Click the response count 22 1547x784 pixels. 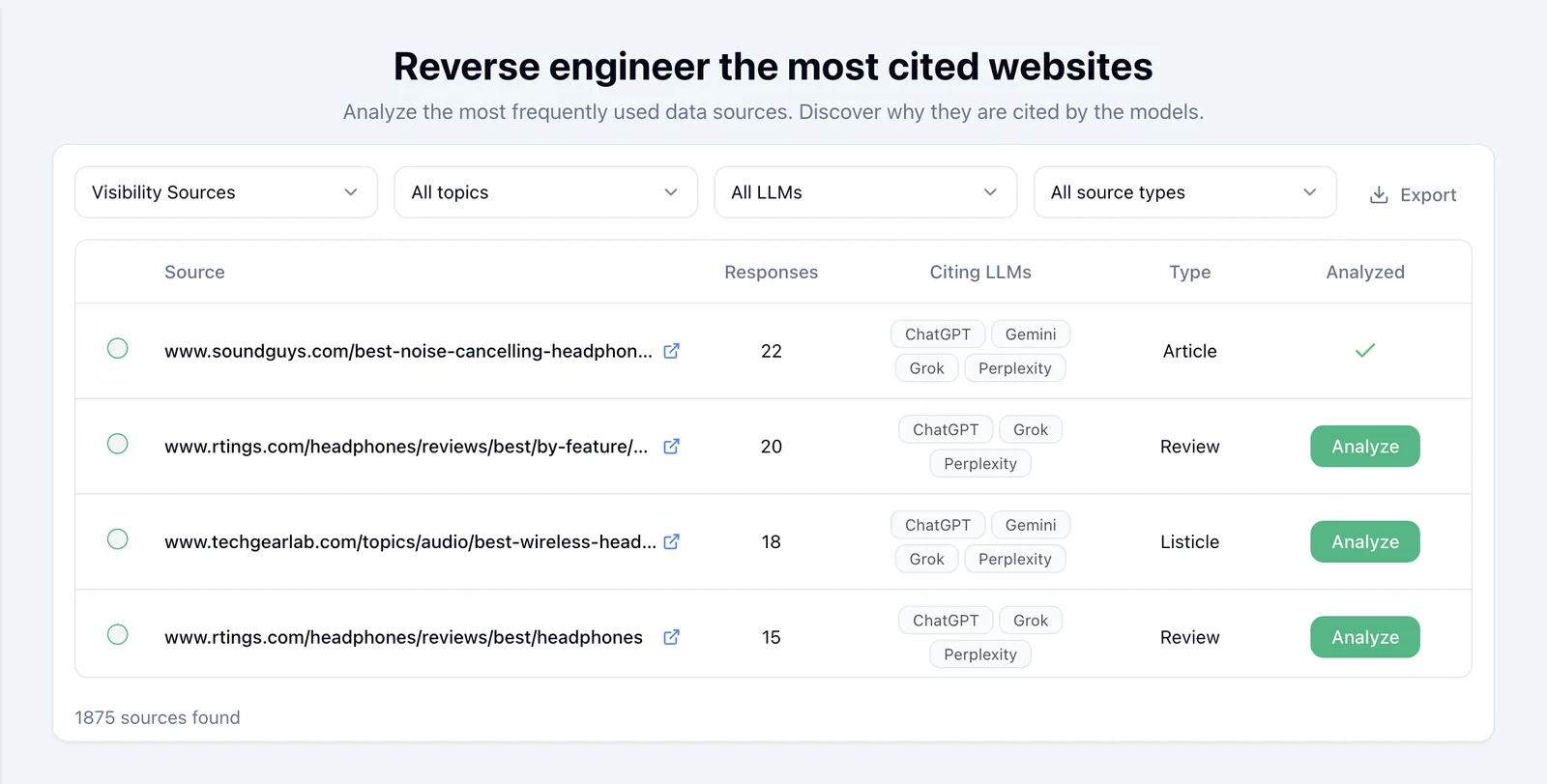[772, 351]
